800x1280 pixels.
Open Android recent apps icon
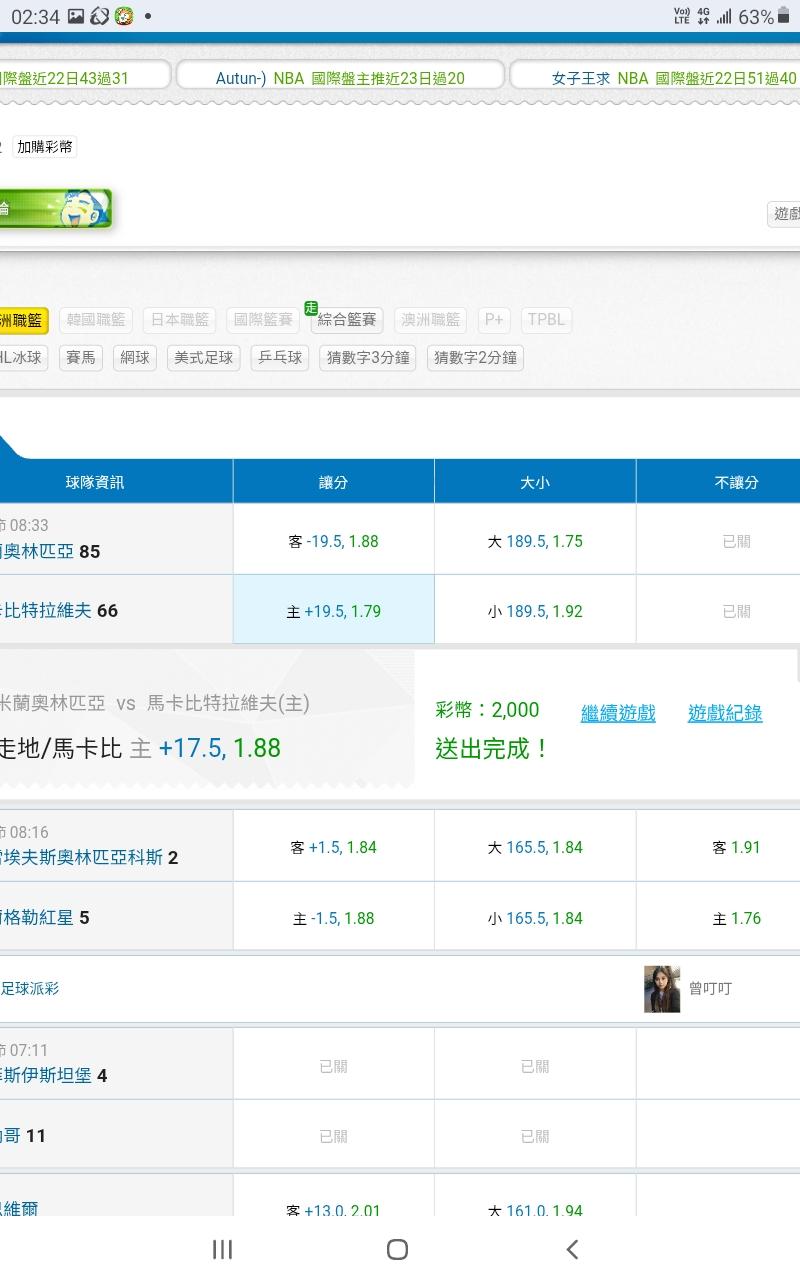point(222,1249)
